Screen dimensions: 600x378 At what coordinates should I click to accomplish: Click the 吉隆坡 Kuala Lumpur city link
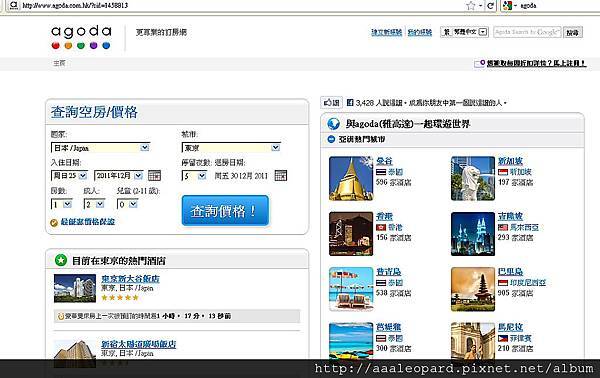(510, 217)
